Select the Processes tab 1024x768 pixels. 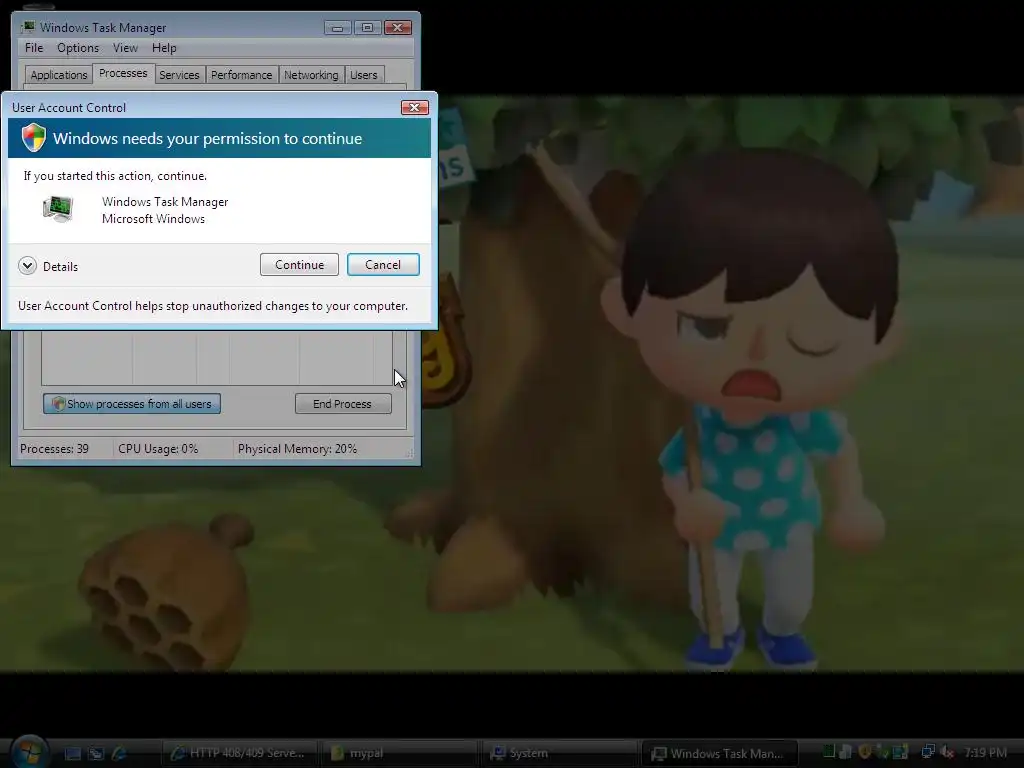tap(123, 73)
